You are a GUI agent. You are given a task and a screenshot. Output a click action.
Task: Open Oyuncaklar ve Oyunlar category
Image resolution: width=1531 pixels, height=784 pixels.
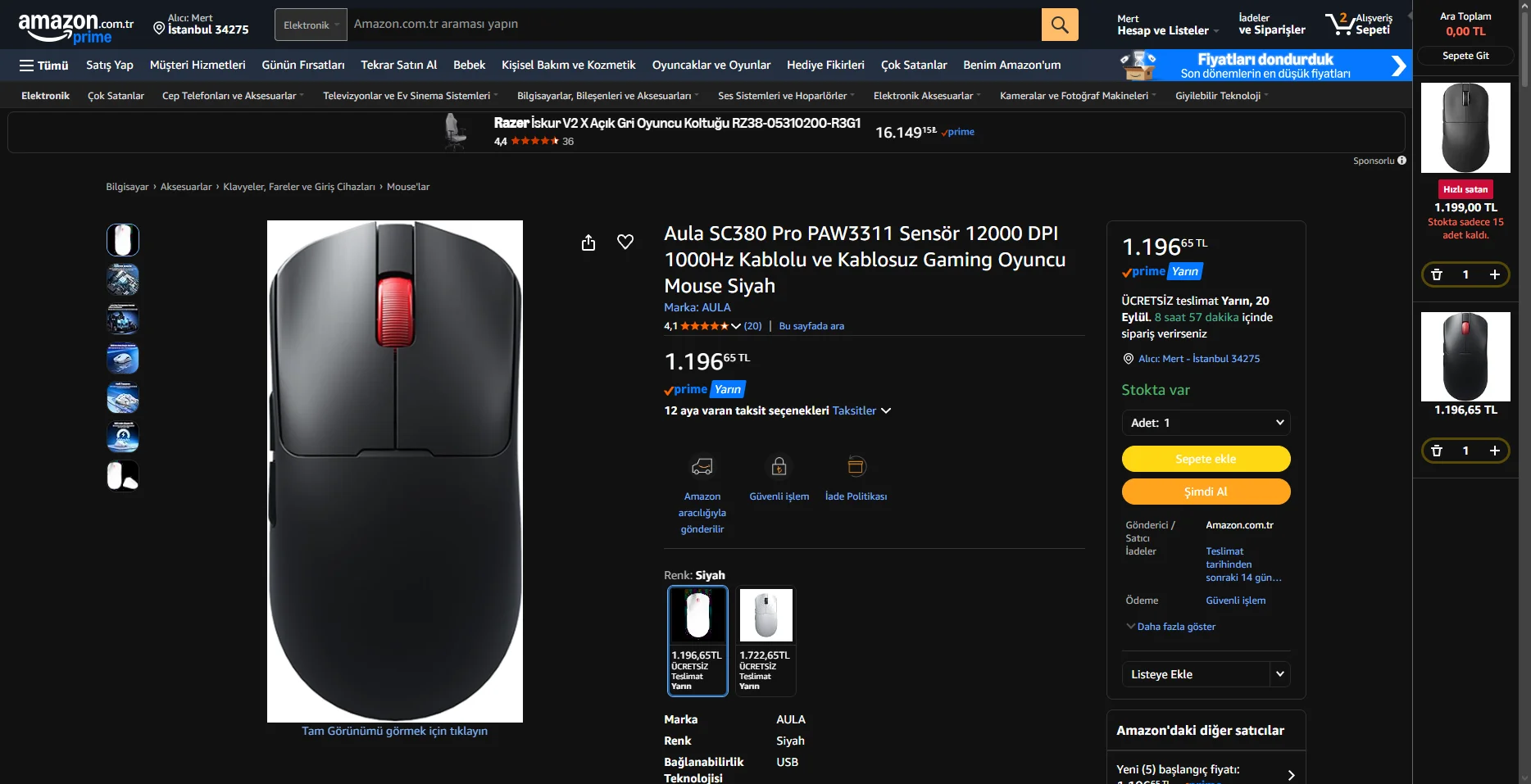711,65
